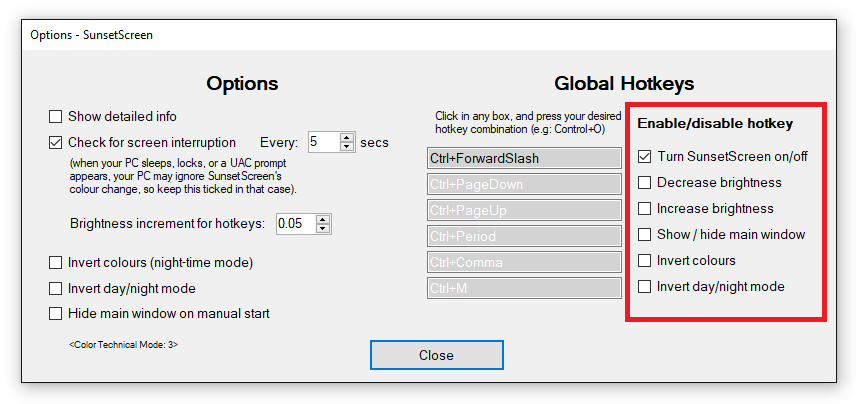Decrease the Every seconds spinner down arrow
864x404 pixels.
[x=347, y=147]
